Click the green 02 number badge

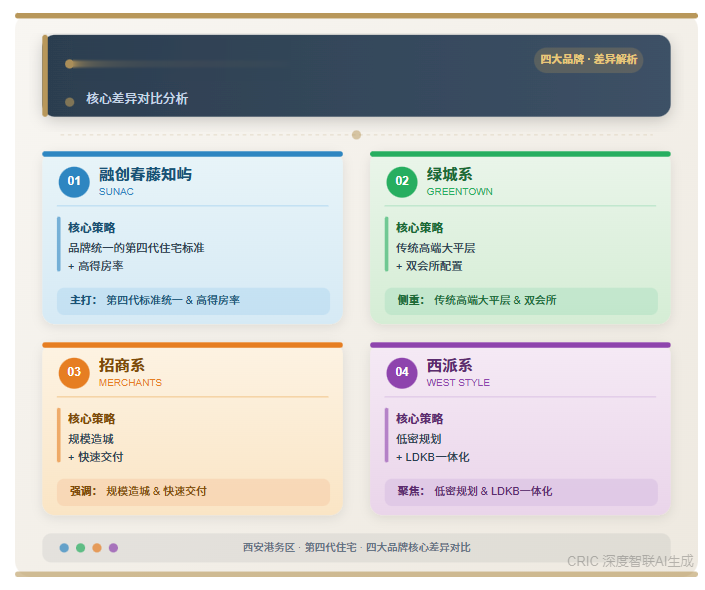[402, 182]
